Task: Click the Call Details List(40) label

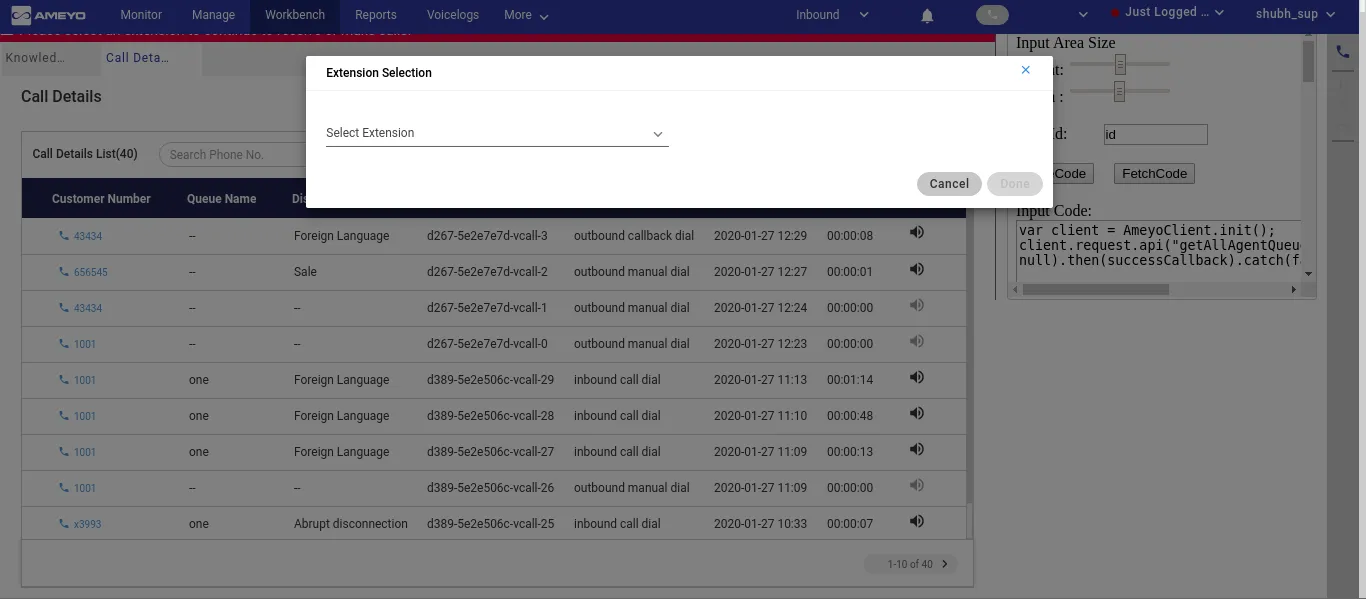Action: click(x=85, y=154)
